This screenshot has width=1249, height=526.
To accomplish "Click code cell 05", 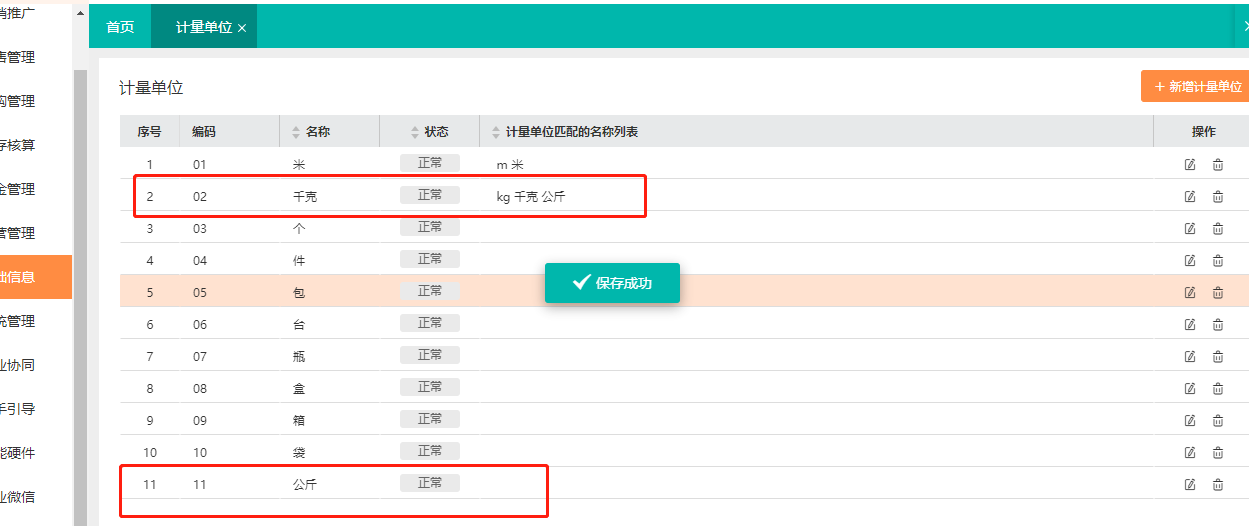I will [x=200, y=293].
